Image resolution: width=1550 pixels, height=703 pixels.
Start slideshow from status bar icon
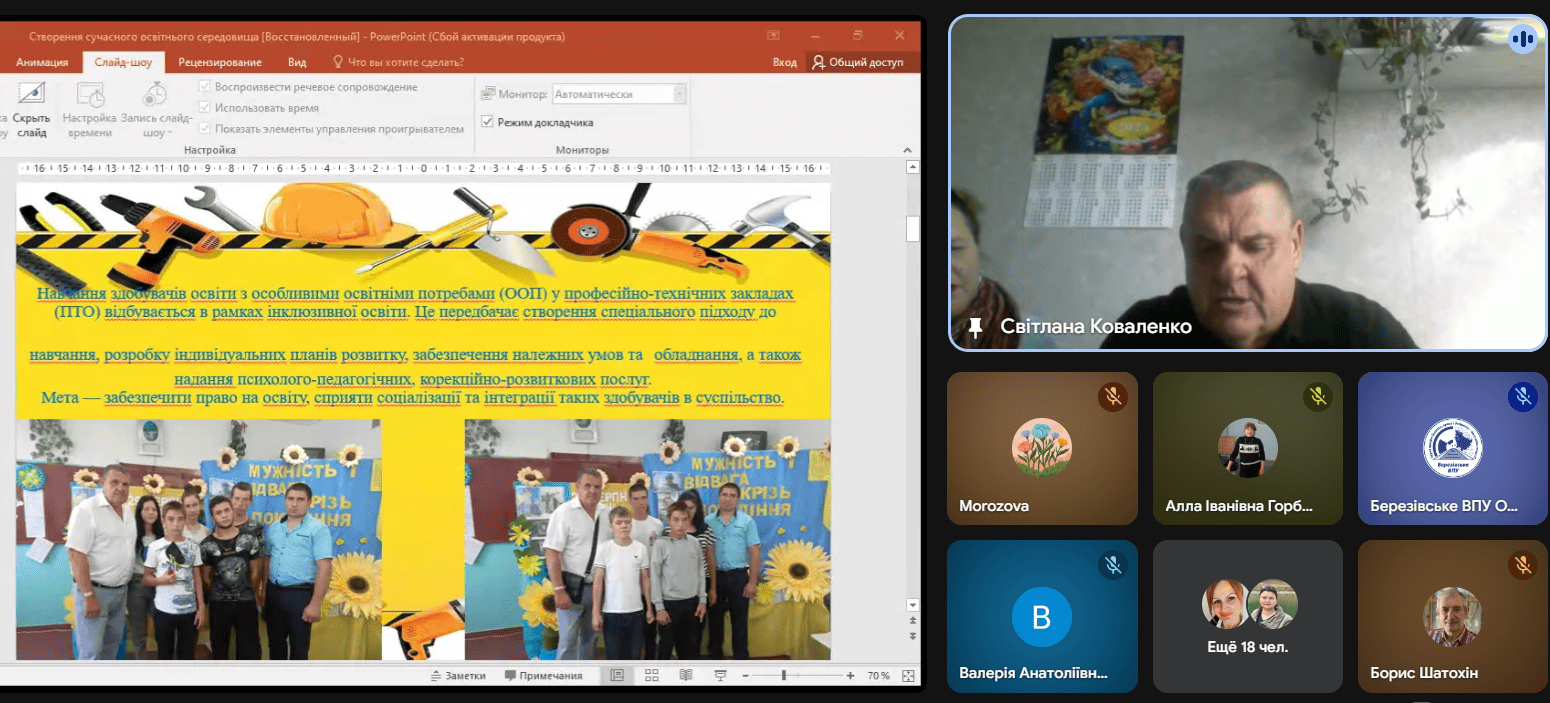tap(719, 675)
